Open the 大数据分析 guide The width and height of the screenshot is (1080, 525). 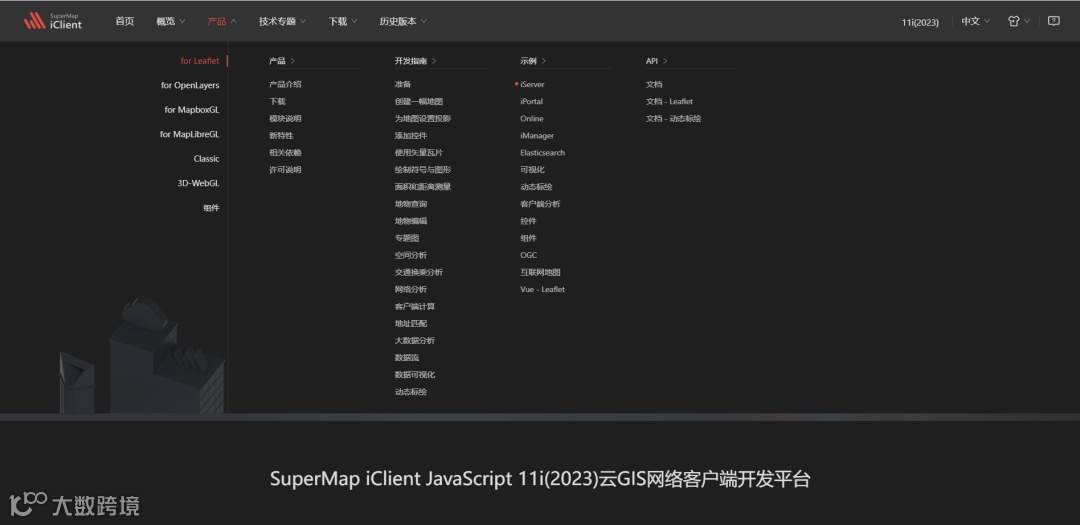tap(415, 340)
